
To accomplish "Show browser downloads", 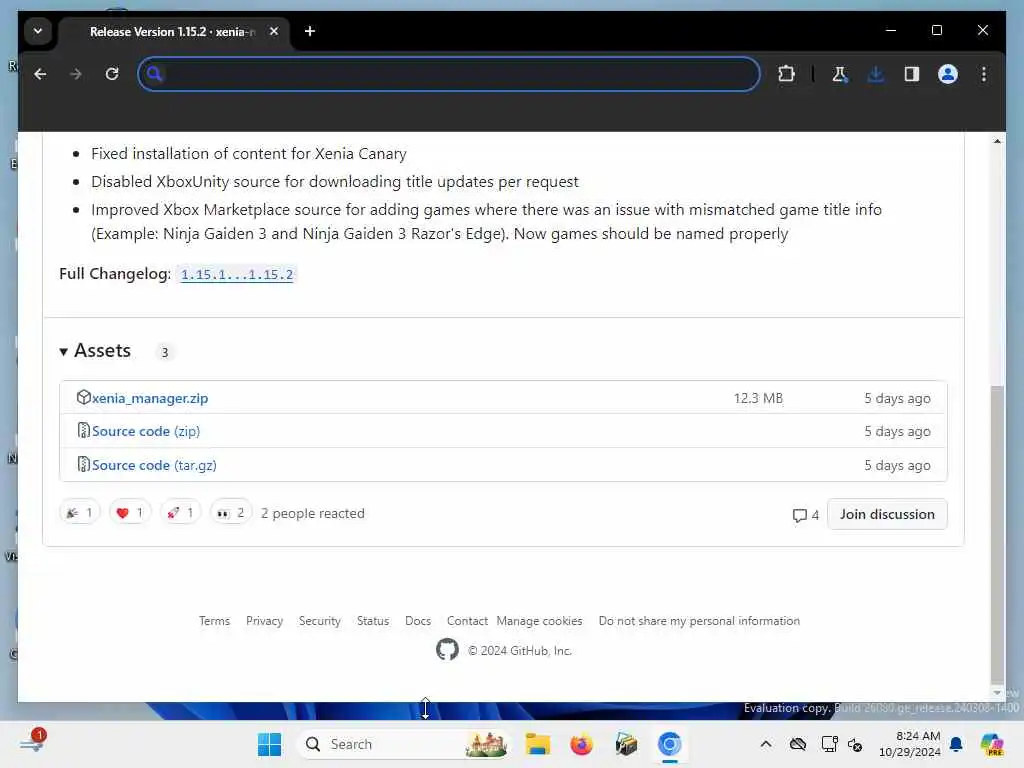I will (x=876, y=74).
